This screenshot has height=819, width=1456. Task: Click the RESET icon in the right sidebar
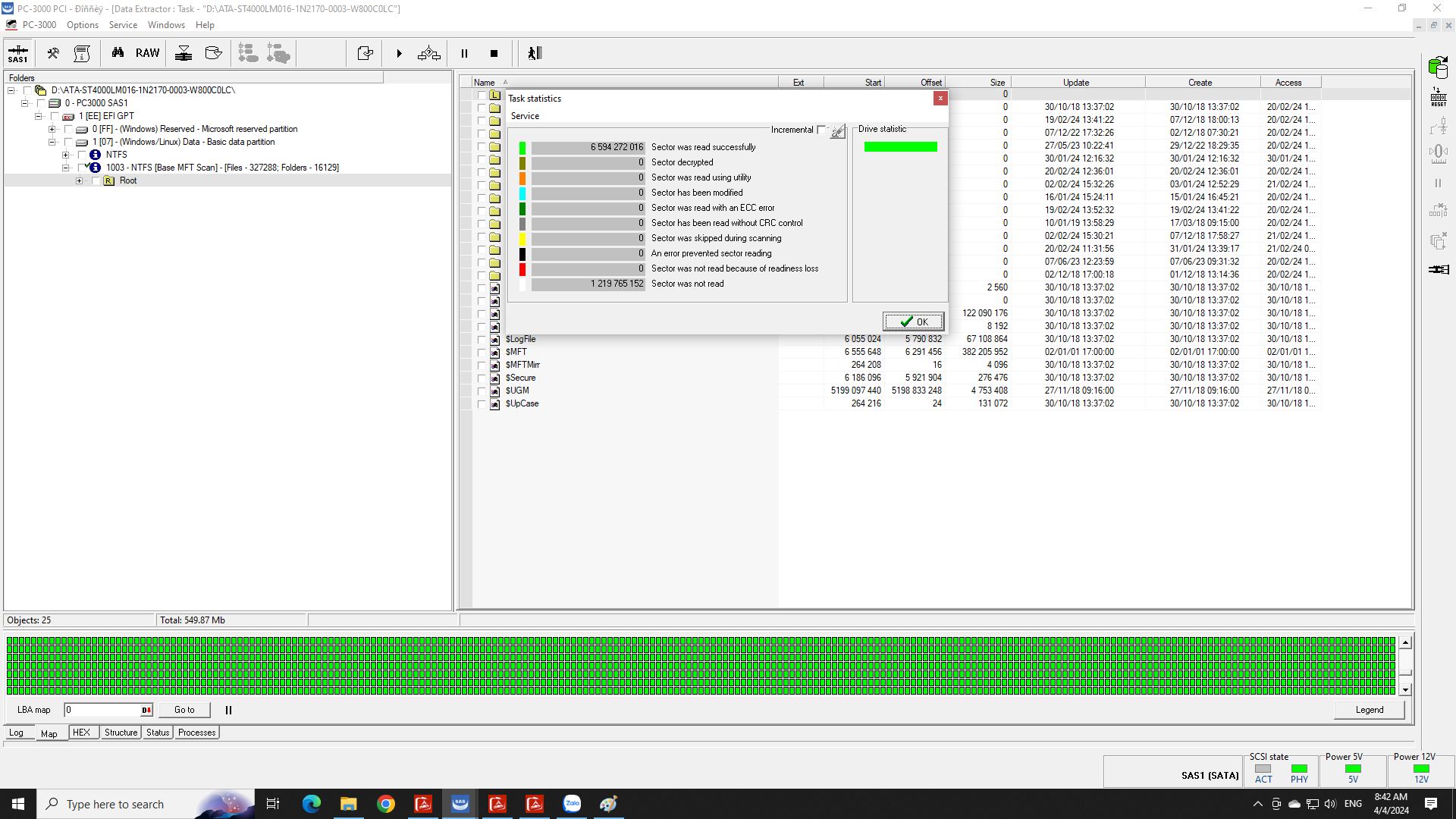(x=1438, y=97)
